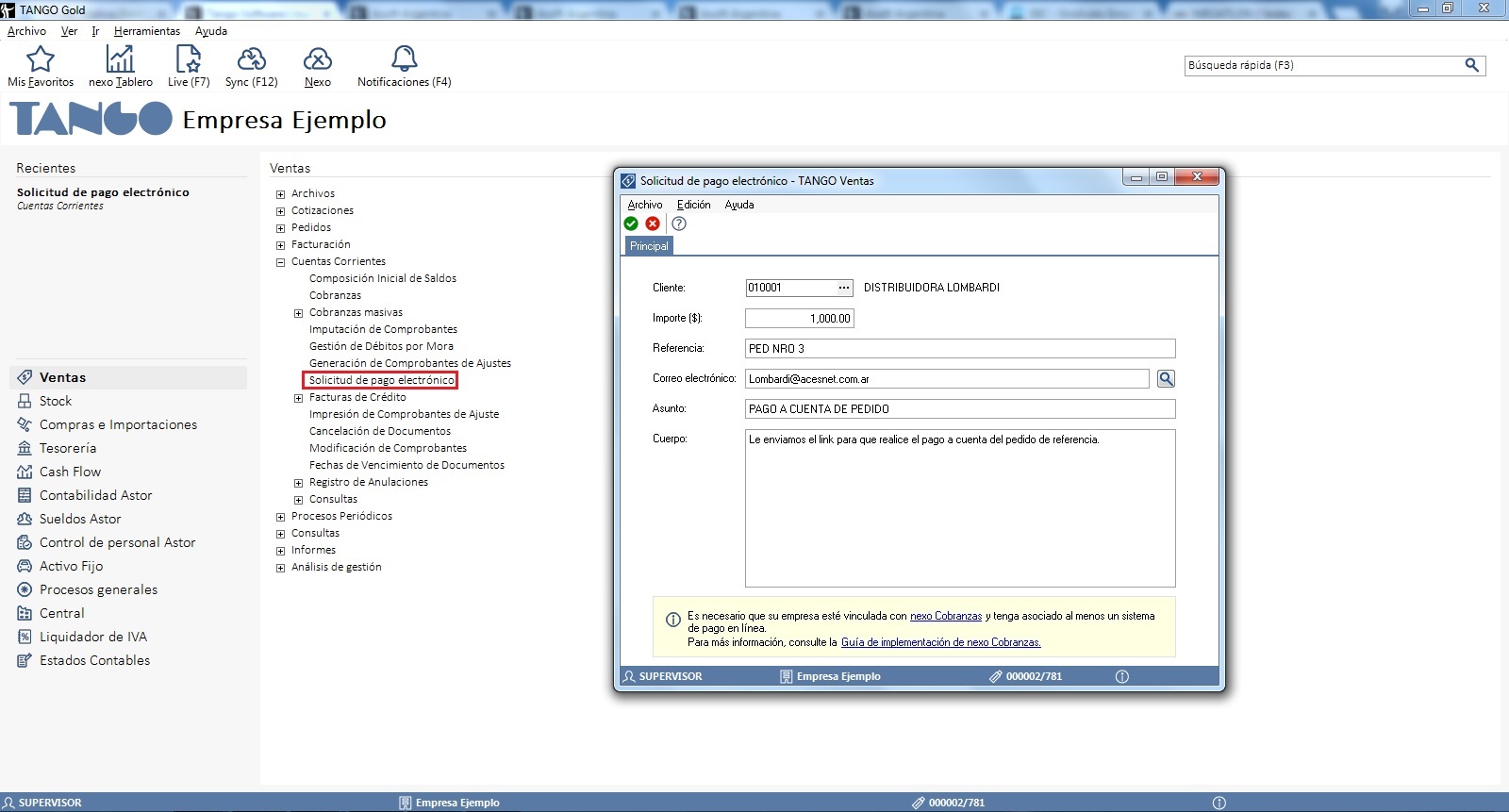The width and height of the screenshot is (1509, 812).
Task: Open Mis Favoritos star icon
Action: (41, 60)
